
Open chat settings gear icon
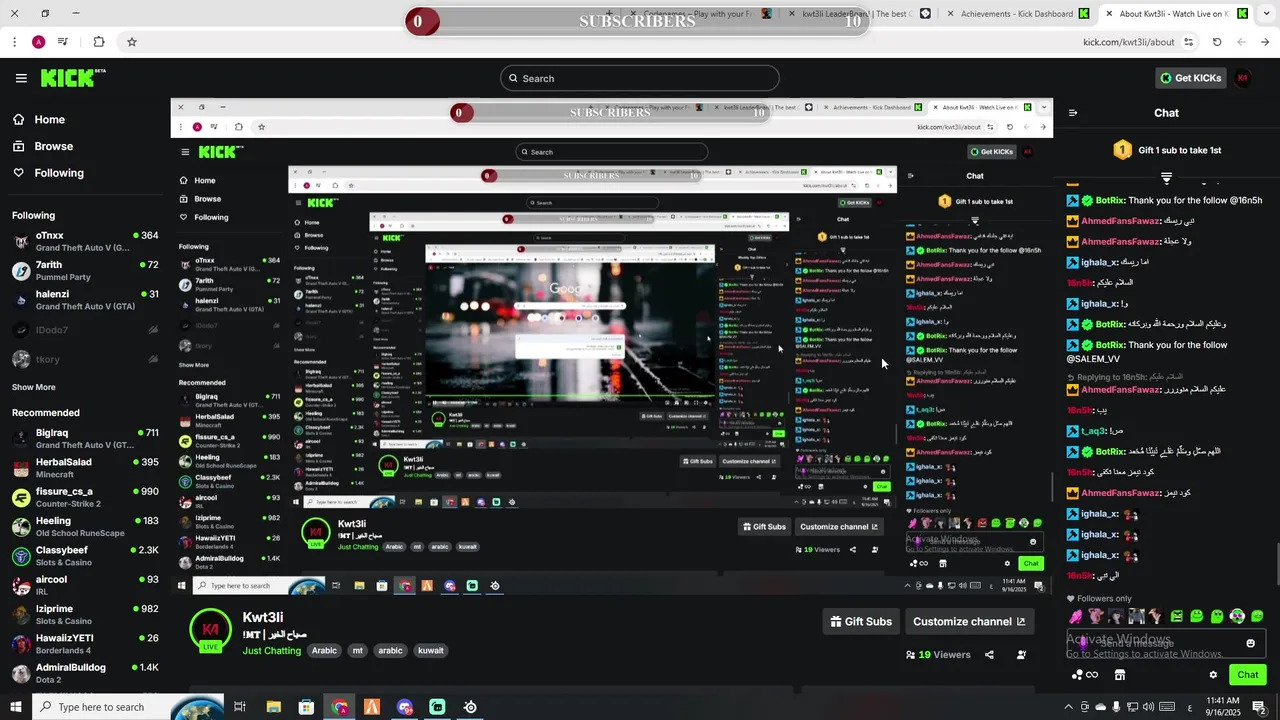pos(1213,675)
